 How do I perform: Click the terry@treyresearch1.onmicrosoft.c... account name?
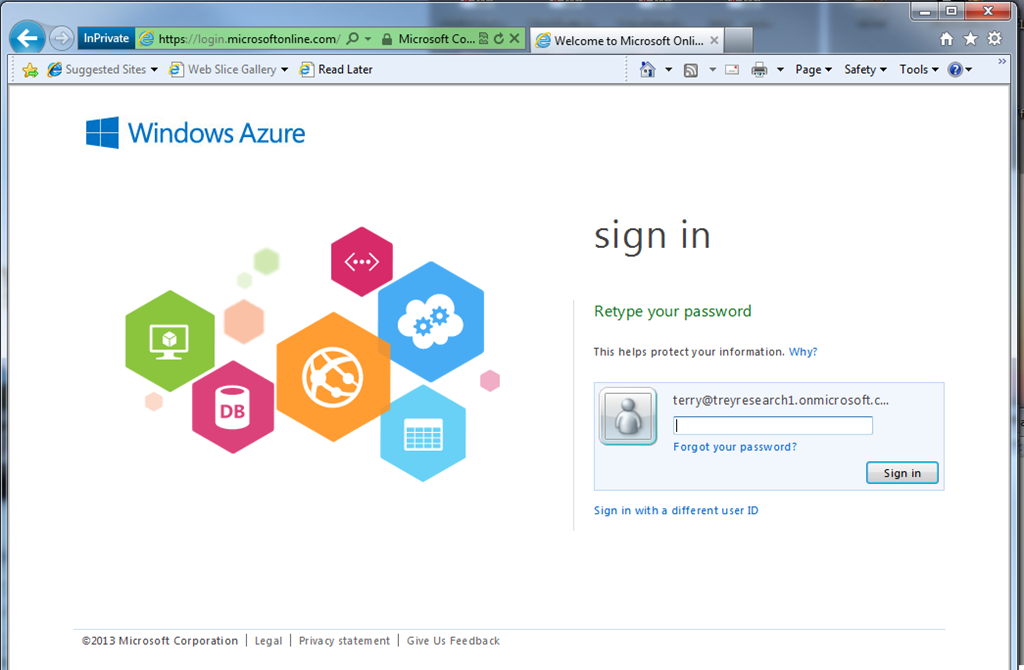tap(780, 400)
